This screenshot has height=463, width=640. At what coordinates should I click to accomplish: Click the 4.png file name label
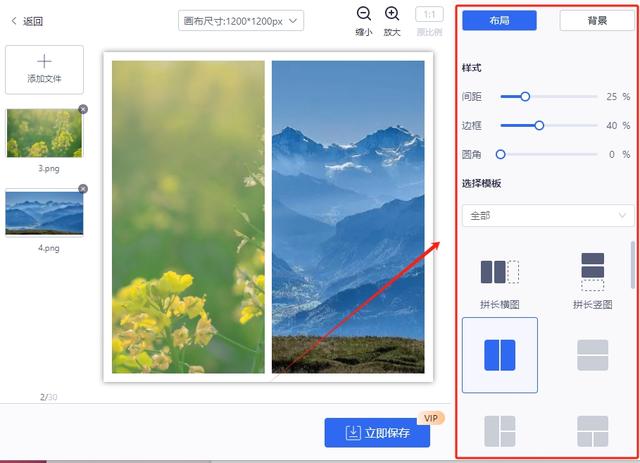click(x=49, y=248)
